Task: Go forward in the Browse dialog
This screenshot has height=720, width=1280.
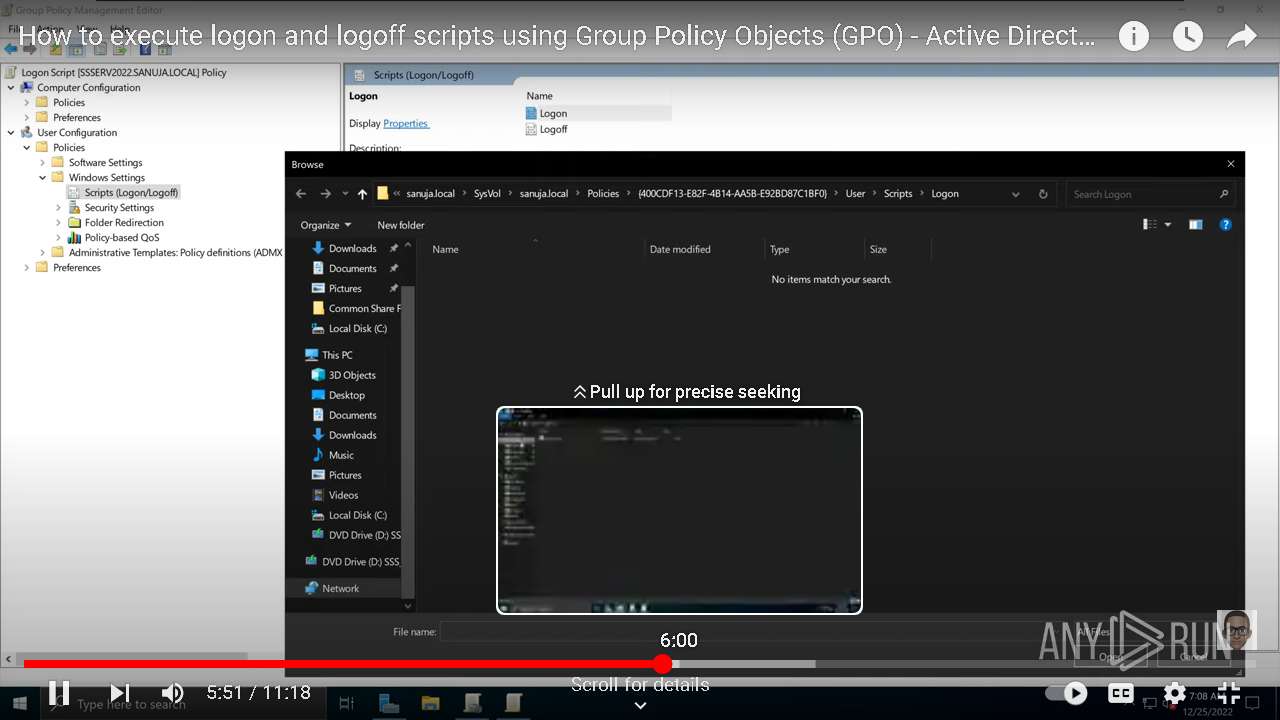Action: click(325, 194)
